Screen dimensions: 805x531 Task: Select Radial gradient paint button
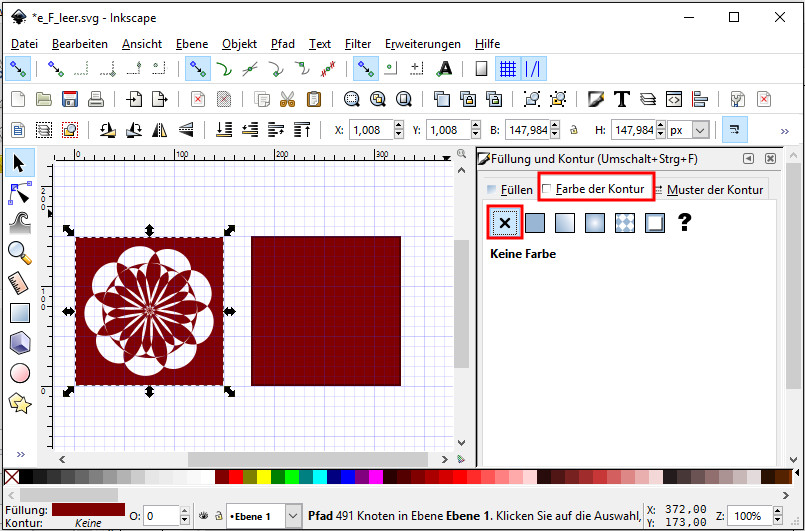tap(595, 222)
